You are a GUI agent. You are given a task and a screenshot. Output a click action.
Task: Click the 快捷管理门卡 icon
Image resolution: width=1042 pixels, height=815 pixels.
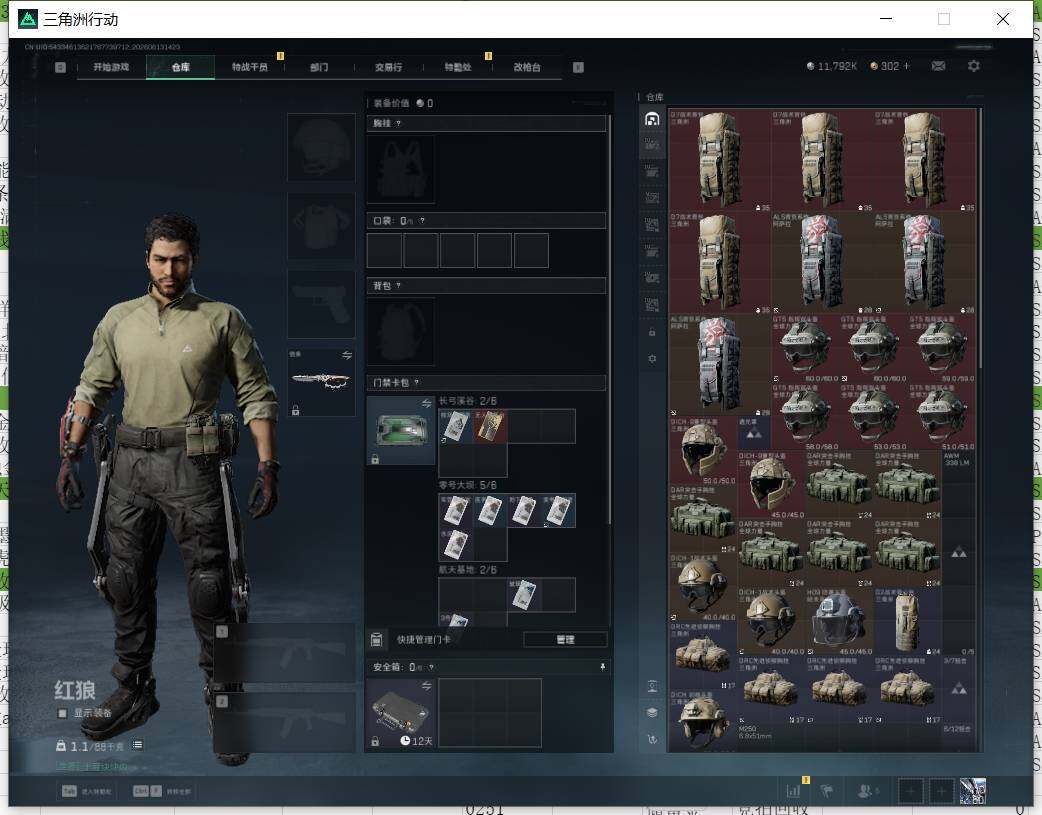coord(376,639)
